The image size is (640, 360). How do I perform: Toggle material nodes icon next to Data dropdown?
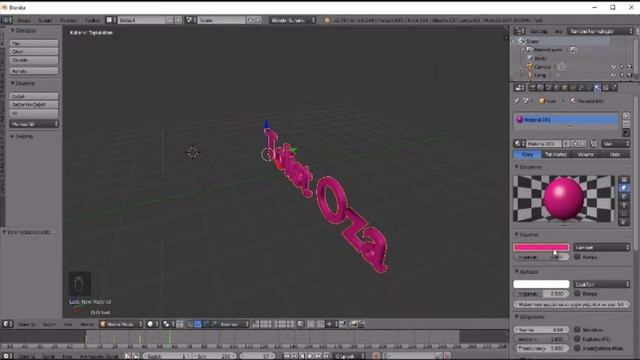(594, 144)
